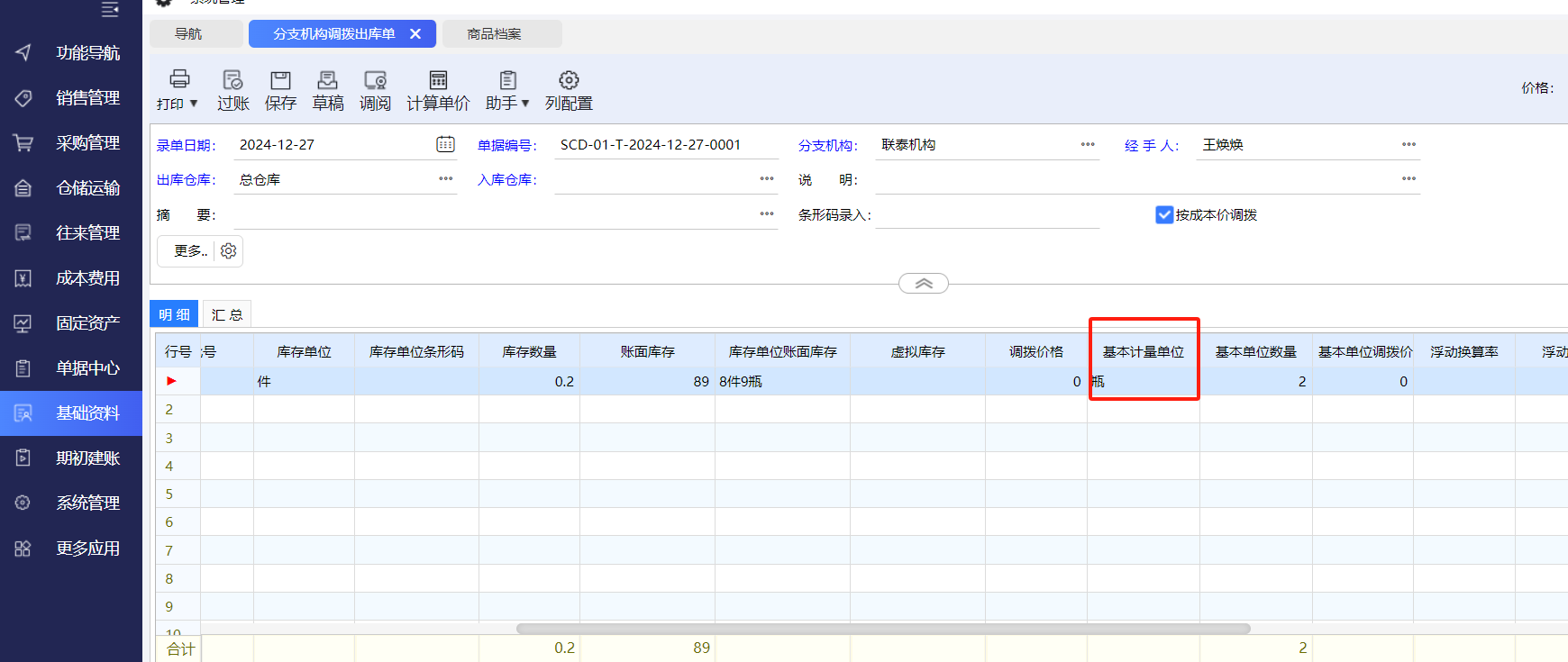
Task: Click the 件 unit cell in row one
Action: pyautogui.click(x=304, y=381)
